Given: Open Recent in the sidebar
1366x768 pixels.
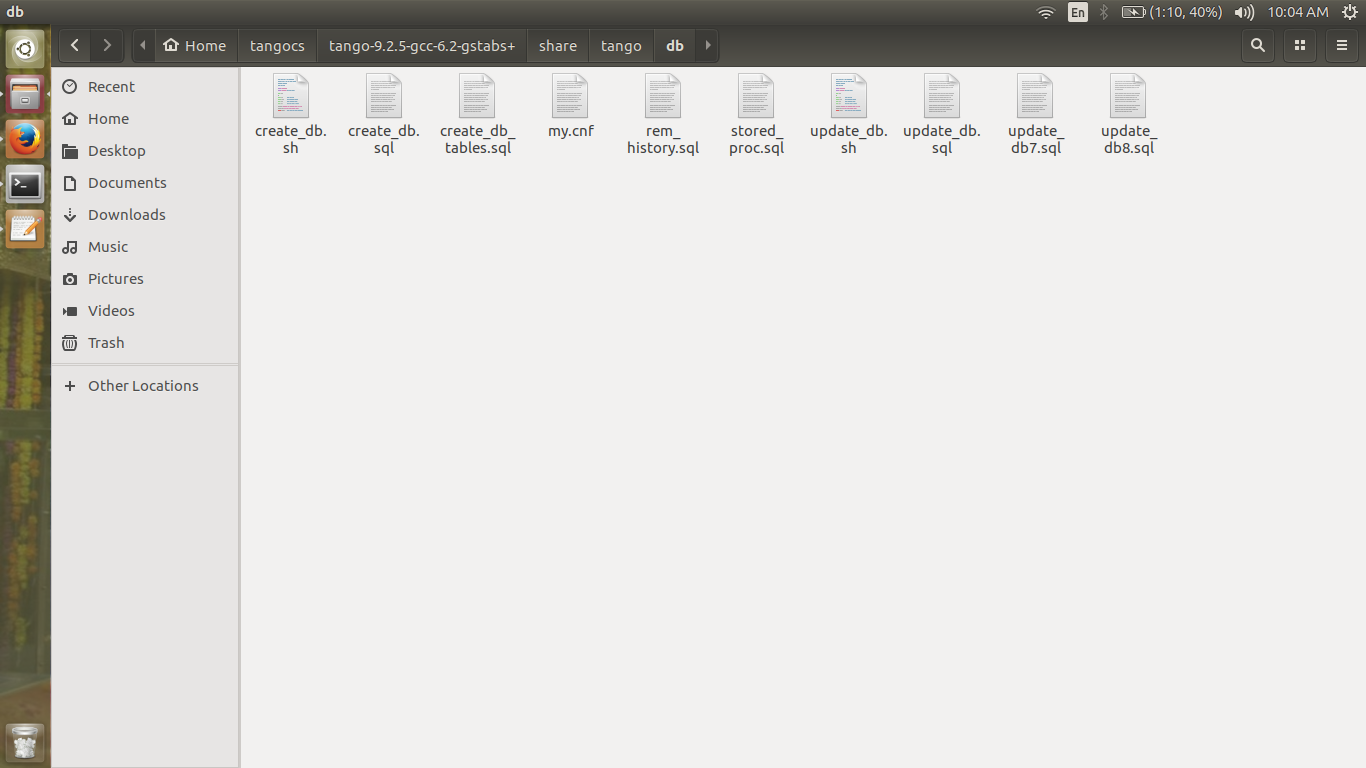Looking at the screenshot, I should click(x=145, y=87).
